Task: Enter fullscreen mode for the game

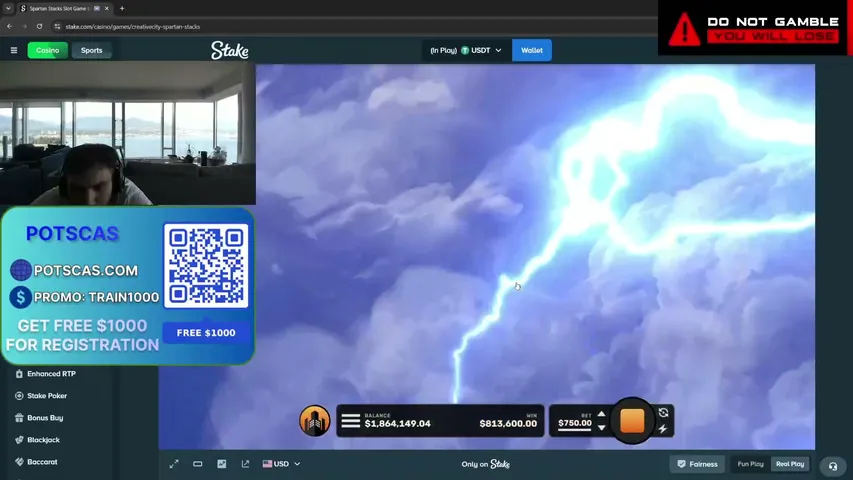Action: coord(174,464)
